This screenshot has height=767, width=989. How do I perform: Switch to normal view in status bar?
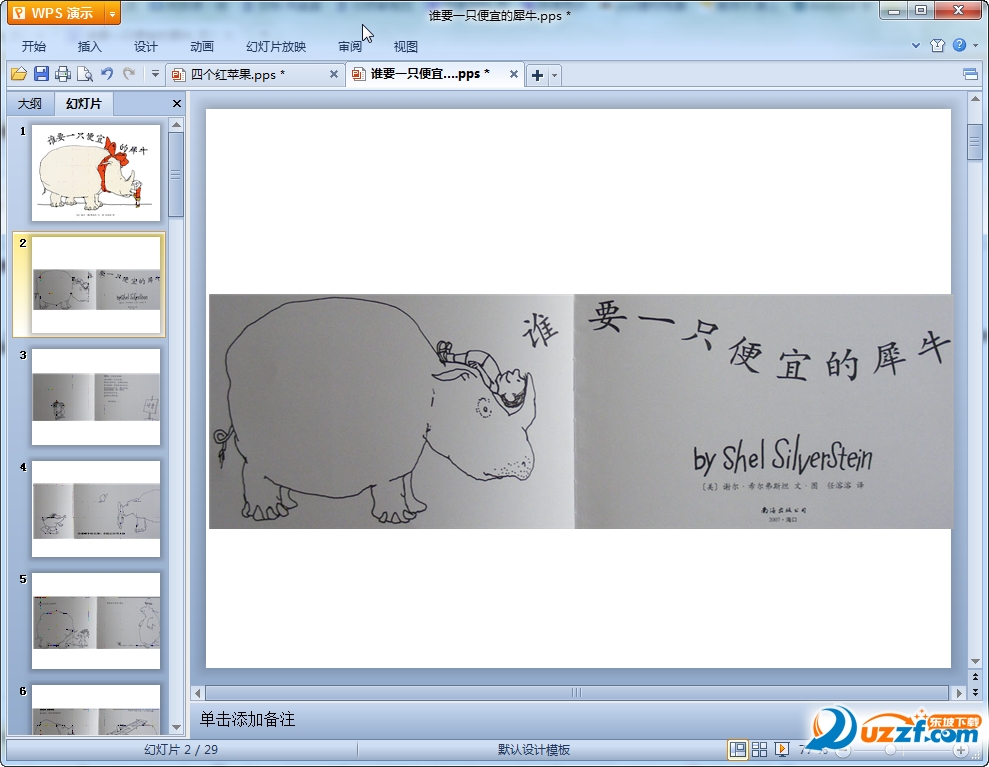click(737, 749)
